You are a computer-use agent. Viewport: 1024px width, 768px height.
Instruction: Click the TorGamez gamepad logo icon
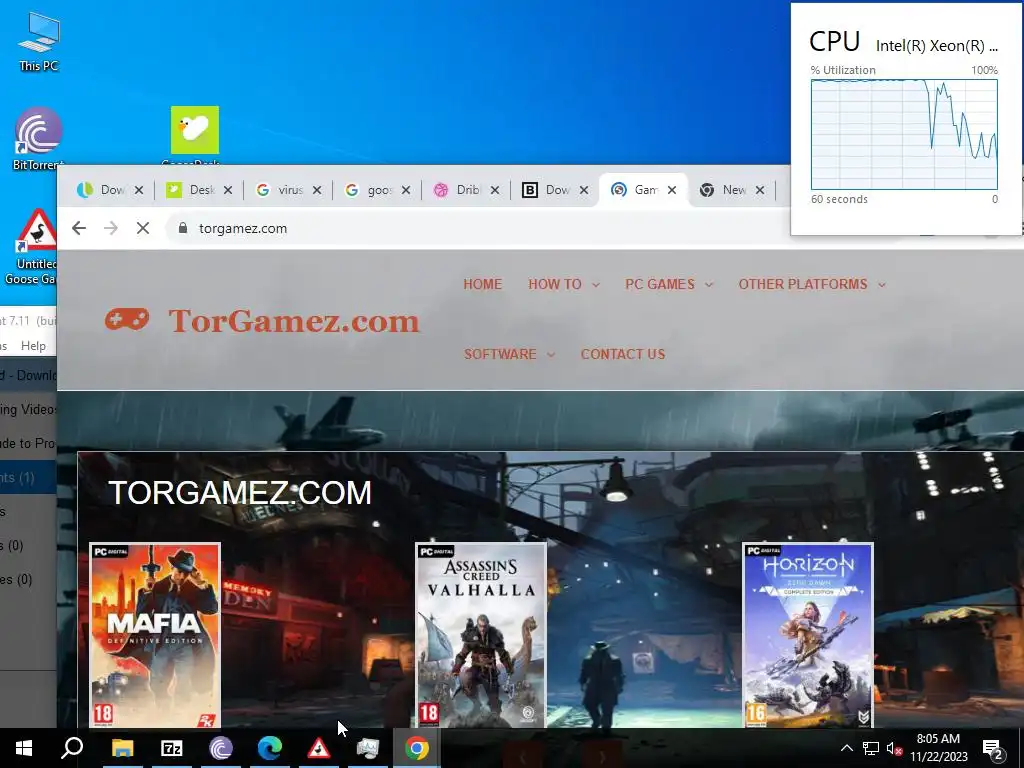tap(127, 319)
